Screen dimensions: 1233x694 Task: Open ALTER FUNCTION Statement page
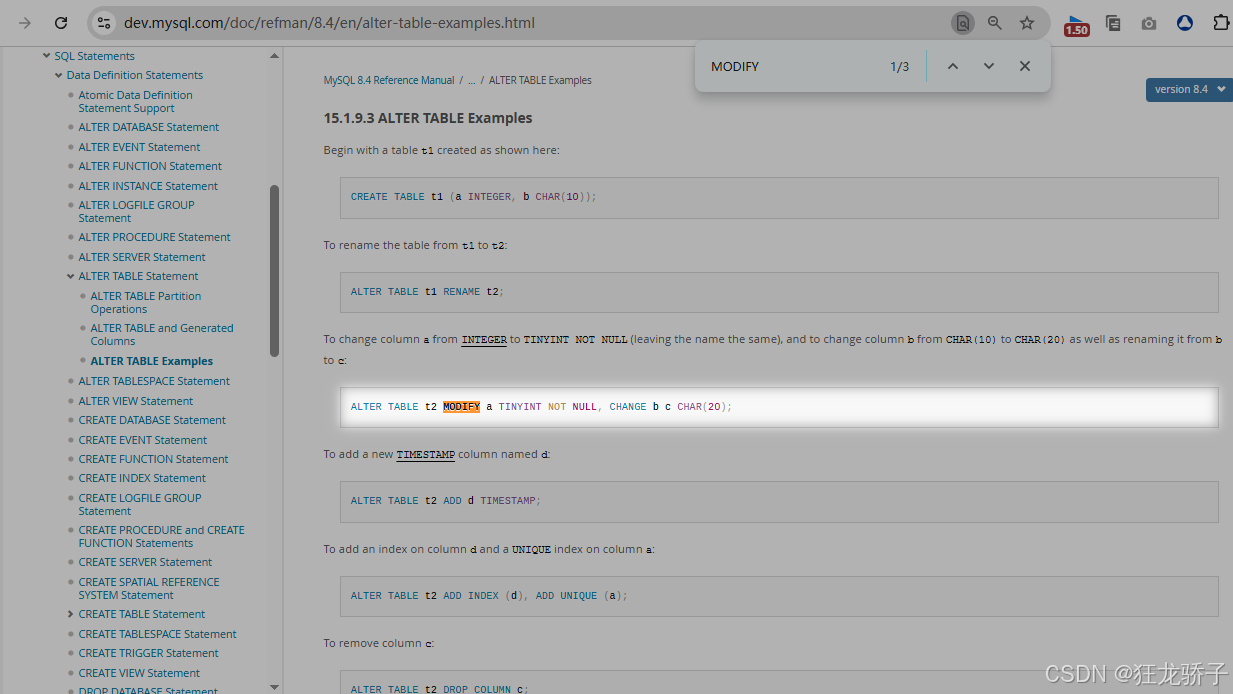150,166
